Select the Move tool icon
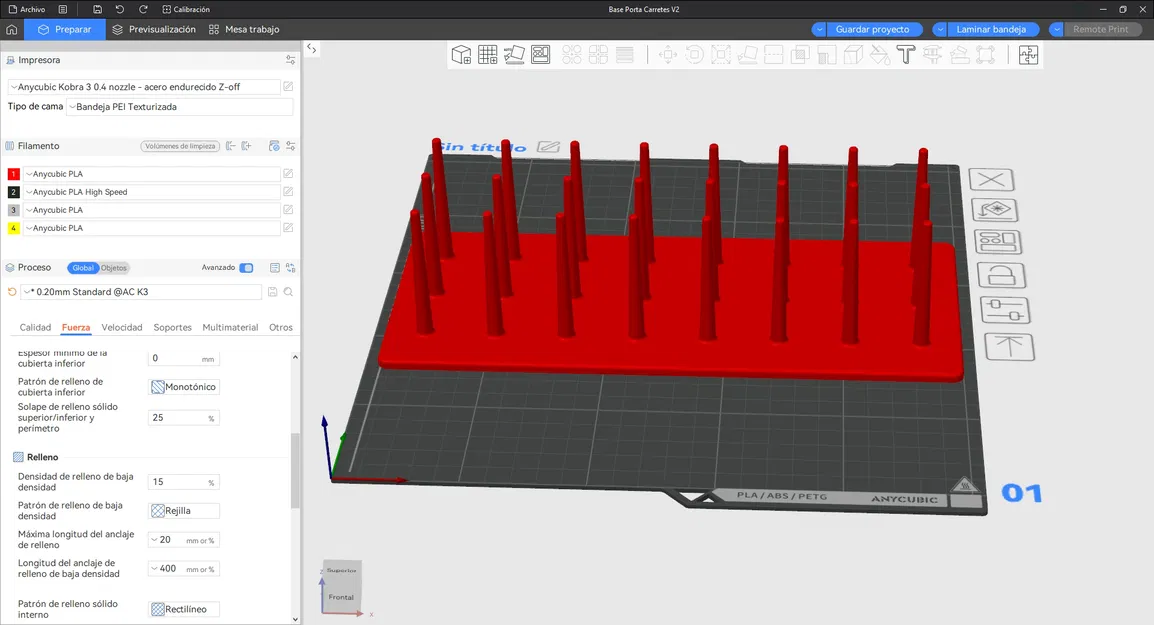Viewport: 1154px width, 625px height. (x=668, y=54)
